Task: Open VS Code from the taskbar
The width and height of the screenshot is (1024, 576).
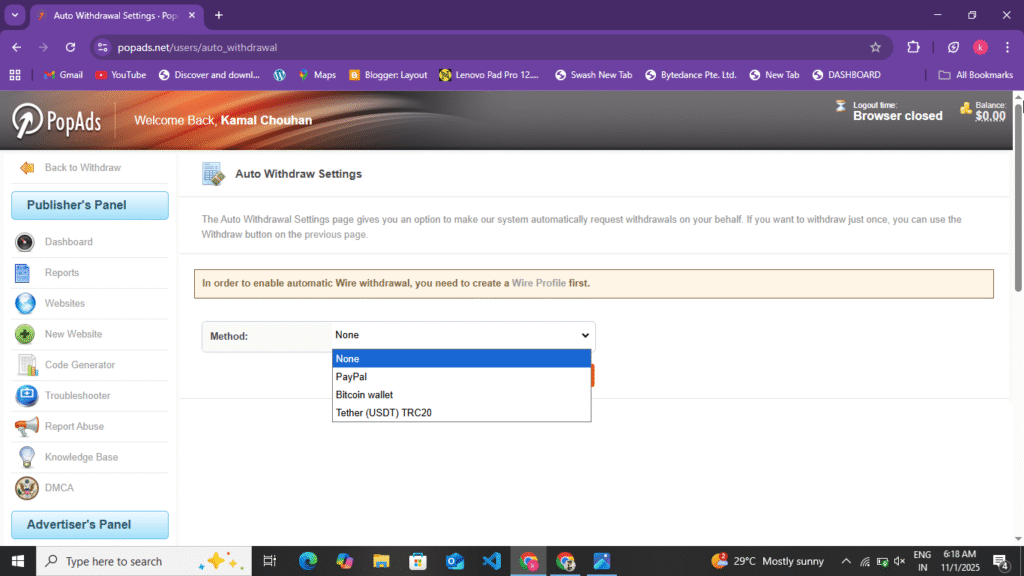Action: tap(492, 561)
